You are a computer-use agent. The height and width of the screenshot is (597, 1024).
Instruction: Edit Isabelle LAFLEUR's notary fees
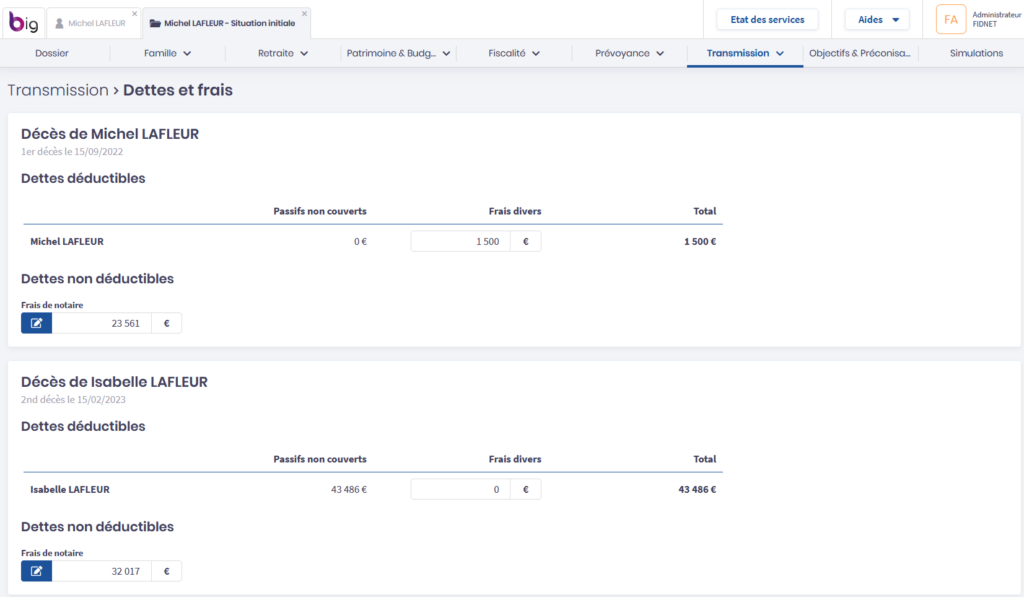(37, 571)
